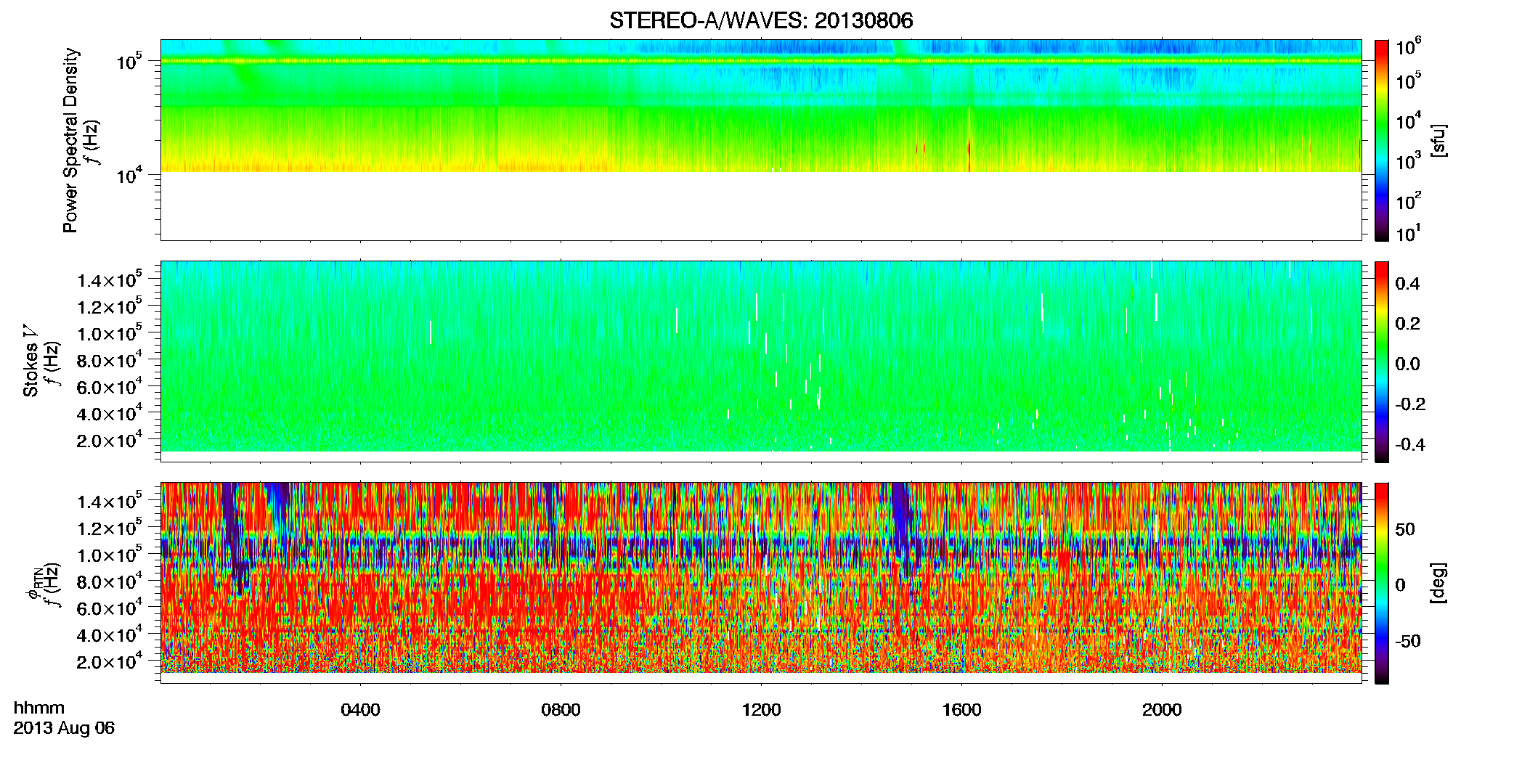1522x784 pixels.
Task: Click the 0800 time tick label
Action: (561, 710)
